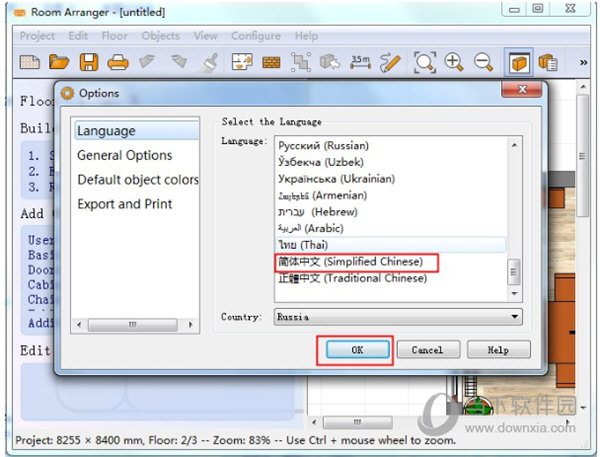Open the Configure menu
Image resolution: width=600 pixels, height=457 pixels.
tap(256, 36)
